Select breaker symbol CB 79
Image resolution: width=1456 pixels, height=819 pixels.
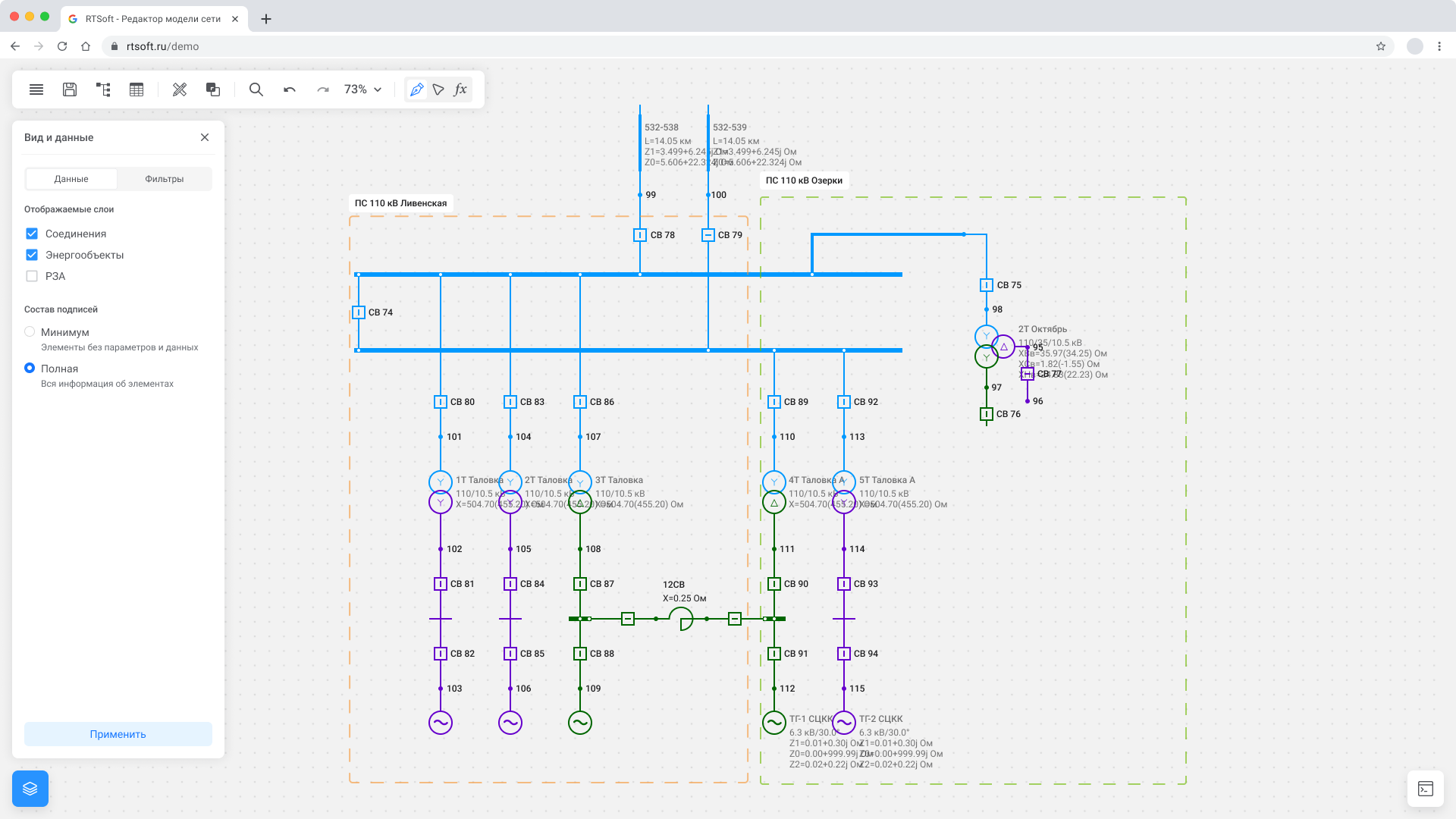click(x=708, y=235)
